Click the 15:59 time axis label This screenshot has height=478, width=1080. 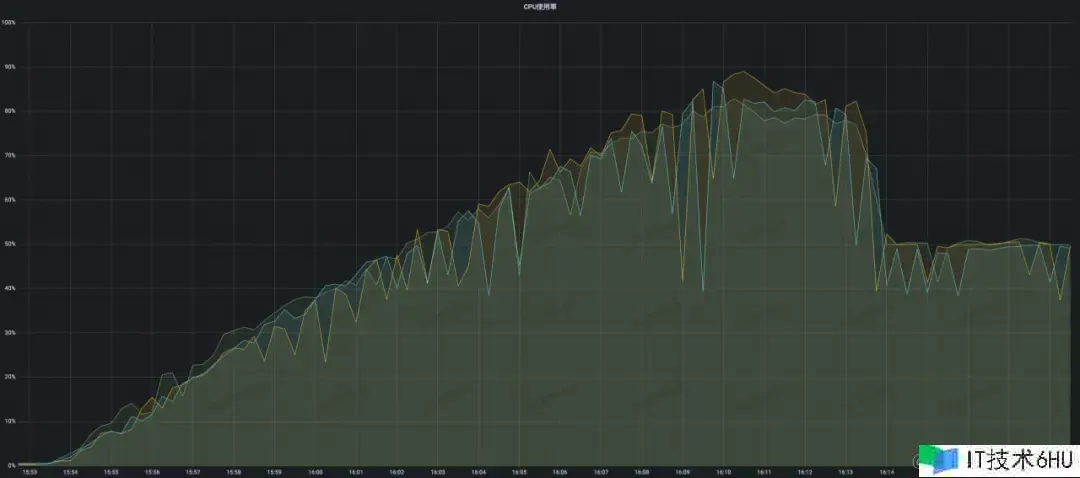click(x=274, y=472)
